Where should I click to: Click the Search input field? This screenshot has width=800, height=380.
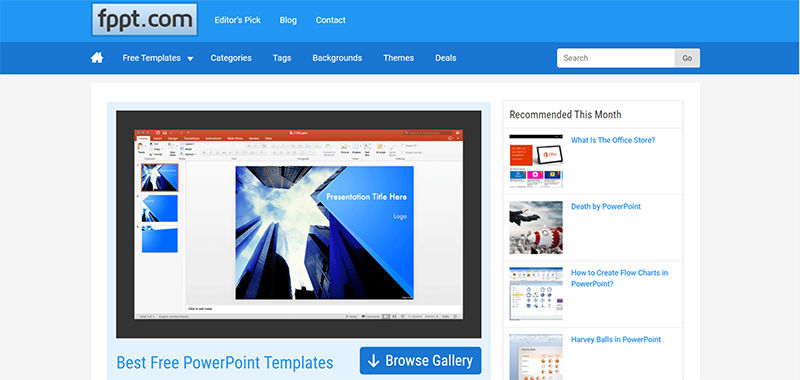[x=616, y=58]
